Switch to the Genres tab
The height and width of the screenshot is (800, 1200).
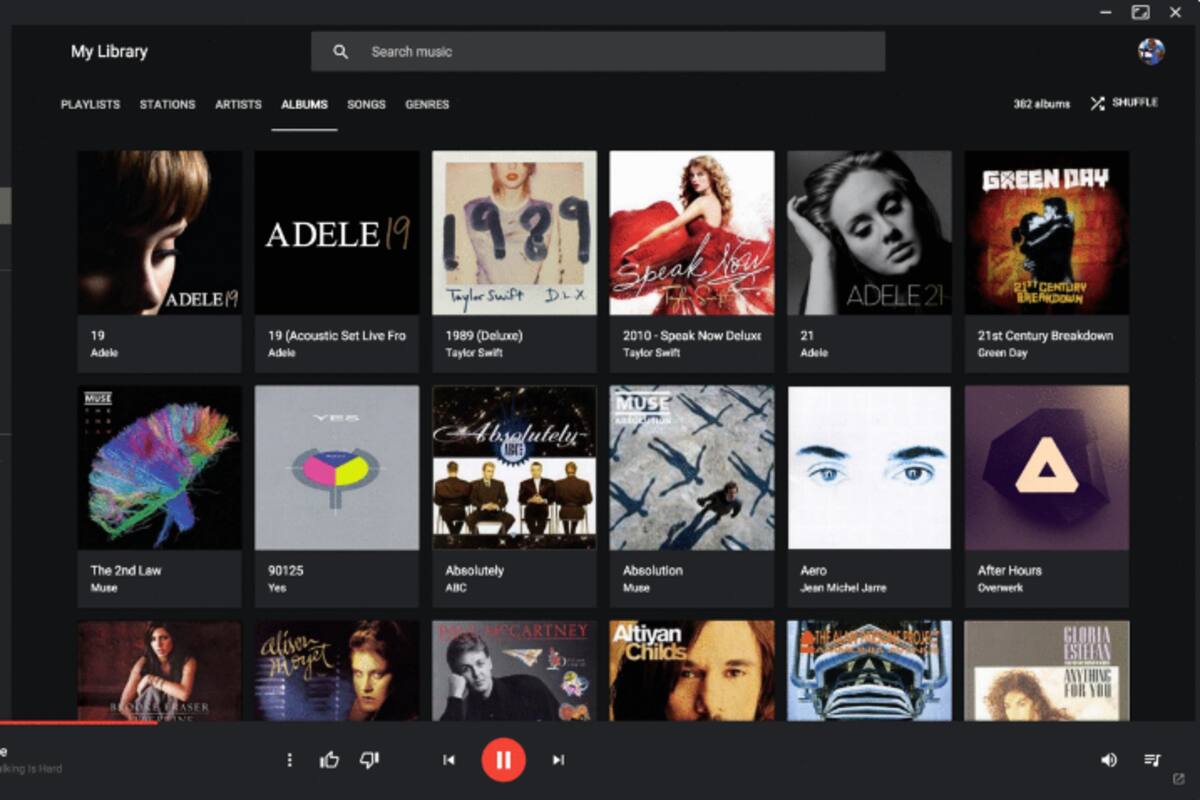[x=427, y=104]
